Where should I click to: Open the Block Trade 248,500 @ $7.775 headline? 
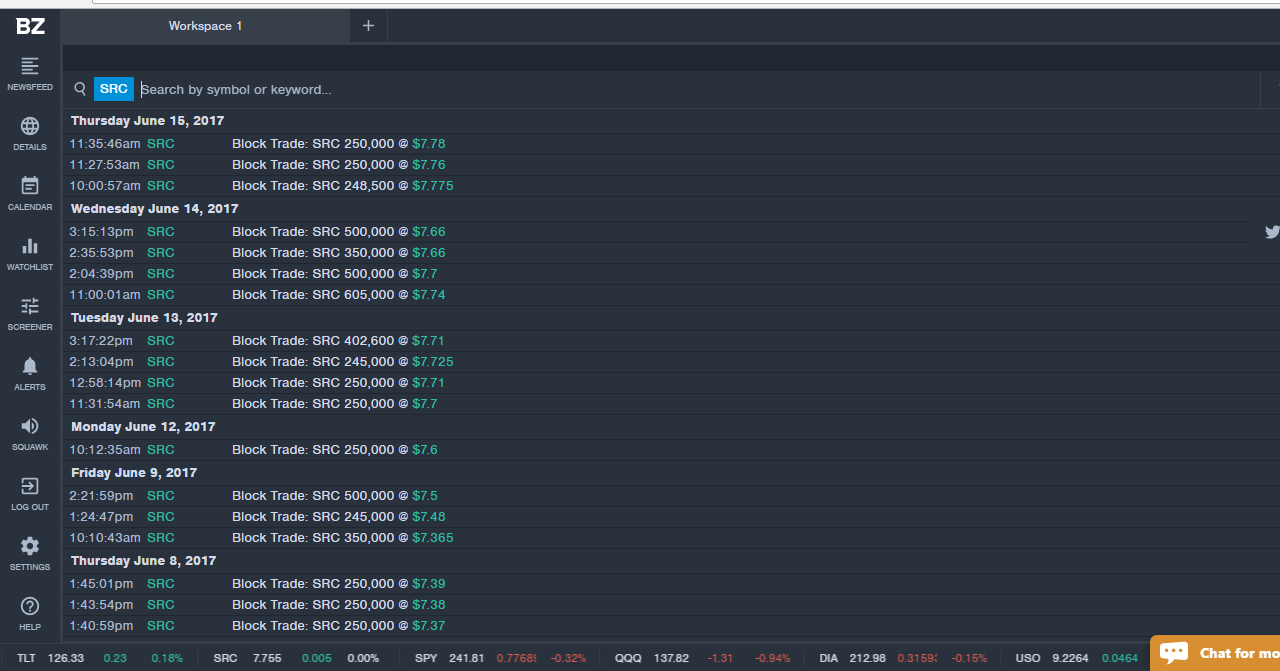point(343,186)
